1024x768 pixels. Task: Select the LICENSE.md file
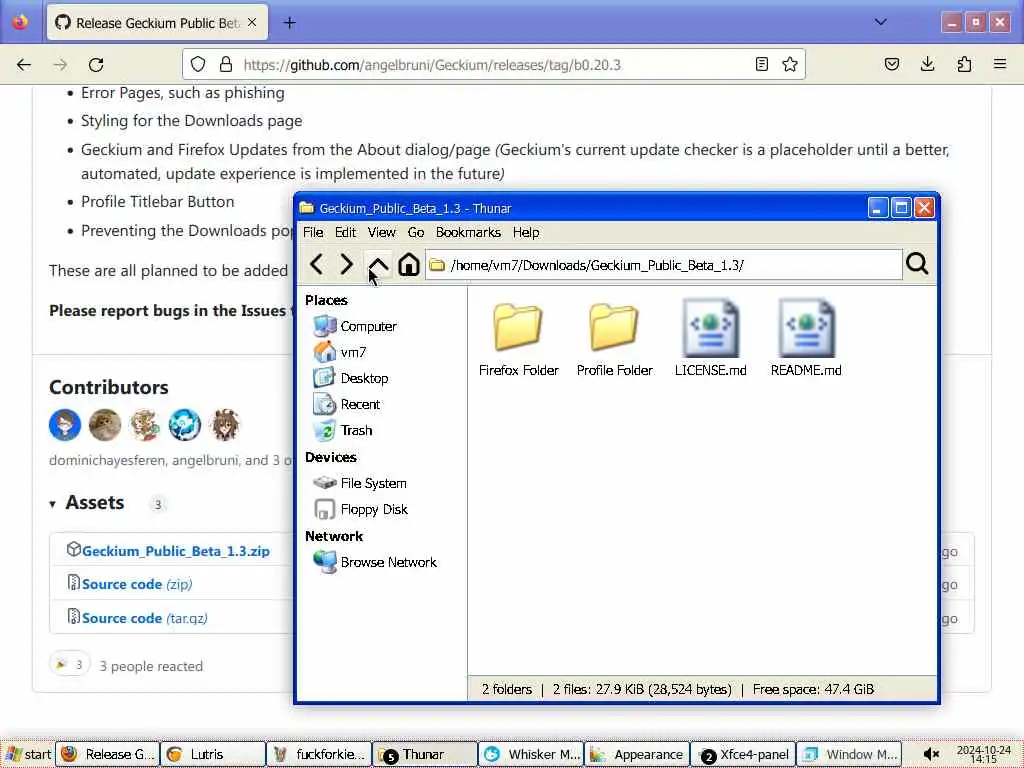click(711, 340)
